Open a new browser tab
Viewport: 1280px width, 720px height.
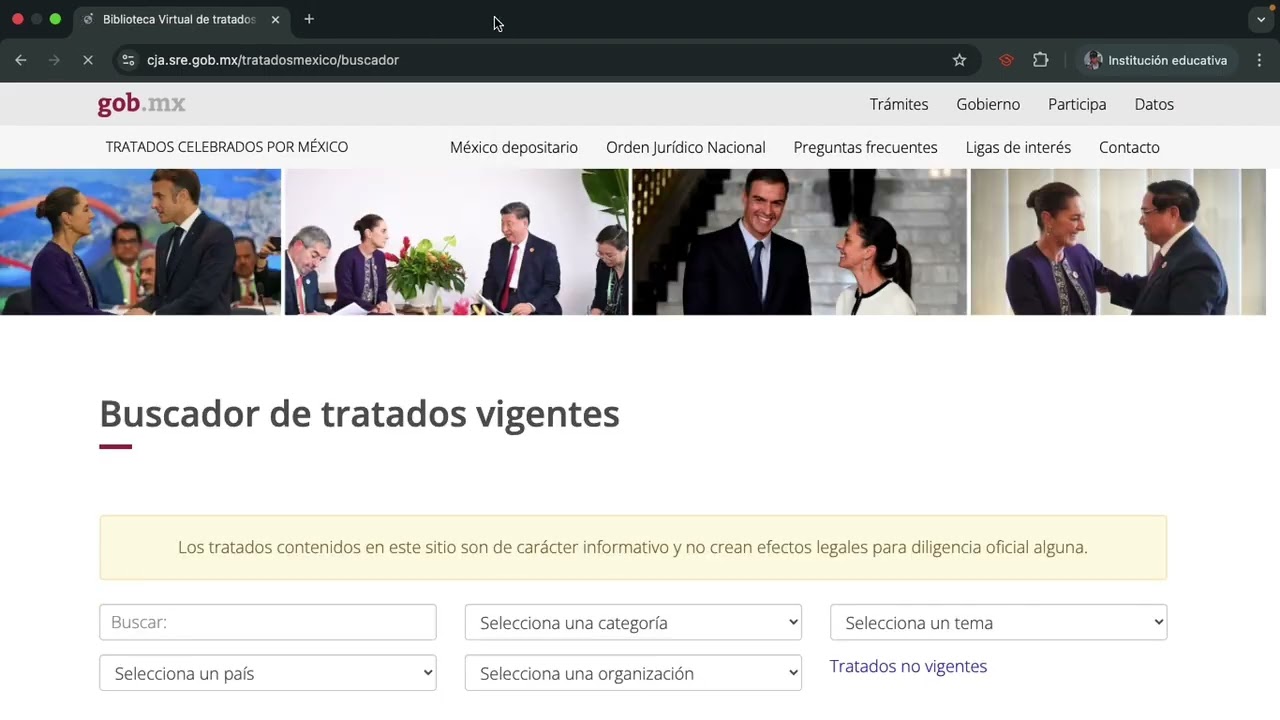[x=309, y=19]
